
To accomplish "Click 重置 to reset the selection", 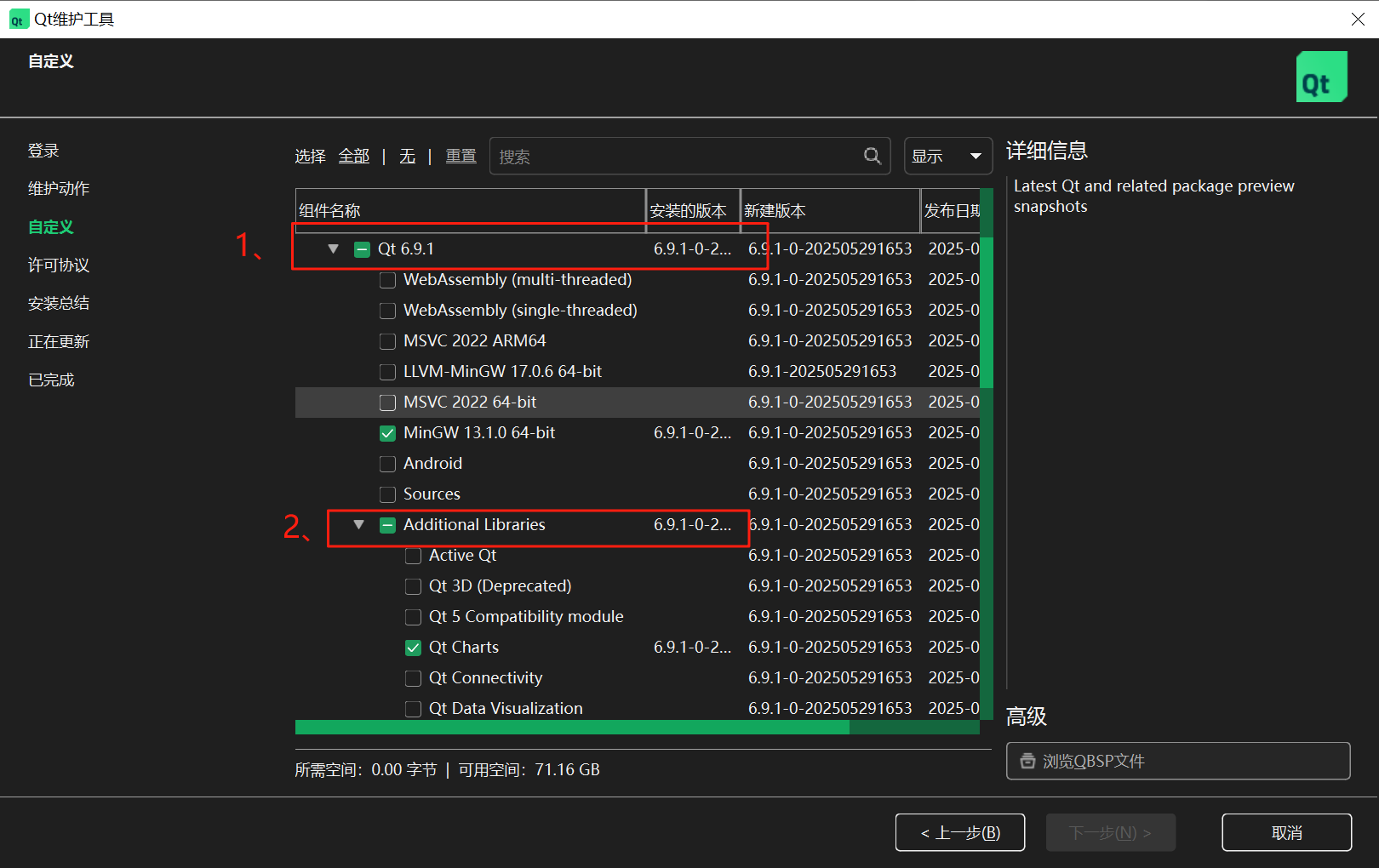I will [461, 156].
